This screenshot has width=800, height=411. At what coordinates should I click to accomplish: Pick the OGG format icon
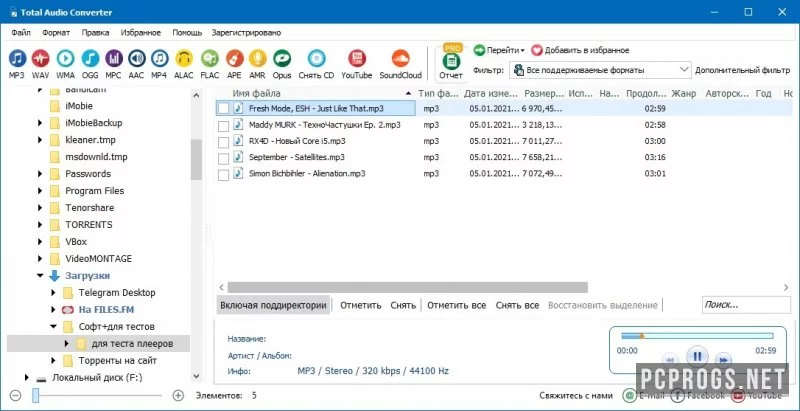pos(90,59)
